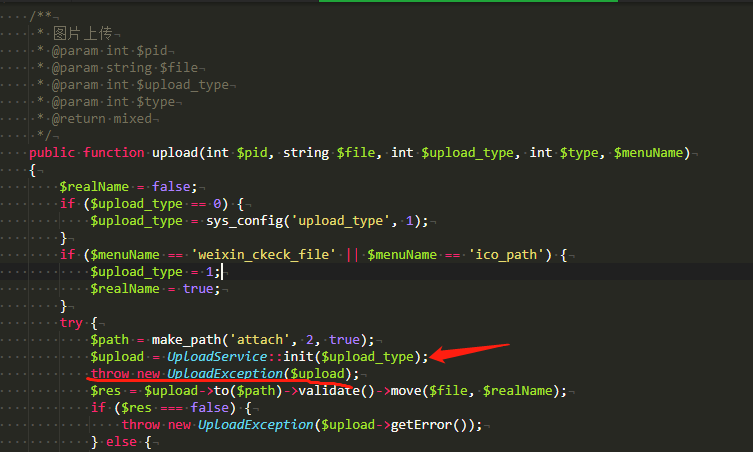
Task: Click the 'getError' method call
Action: (421, 425)
